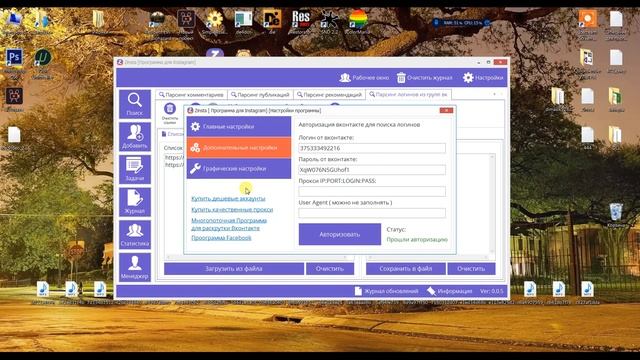Select Дополнительные настройки in settings dialog
640x360 pixels.
tap(239, 148)
